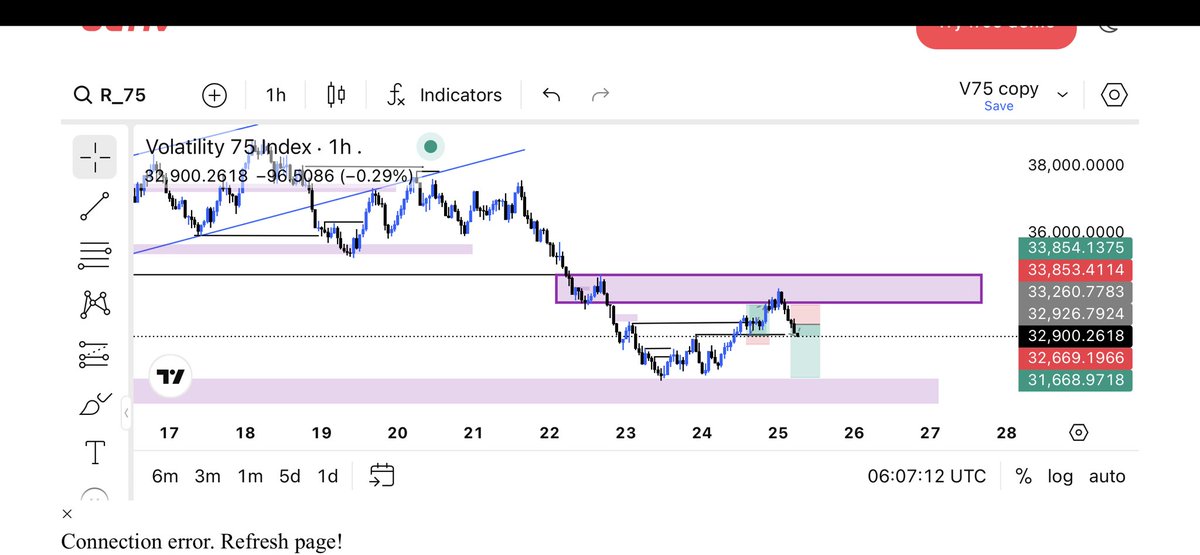Open the Fibonacci retracement tool
The height and width of the screenshot is (555, 1200).
point(95,256)
